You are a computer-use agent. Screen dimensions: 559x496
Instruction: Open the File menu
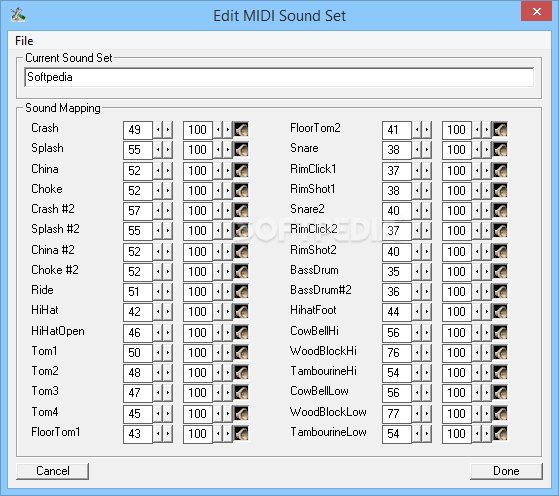pos(24,41)
